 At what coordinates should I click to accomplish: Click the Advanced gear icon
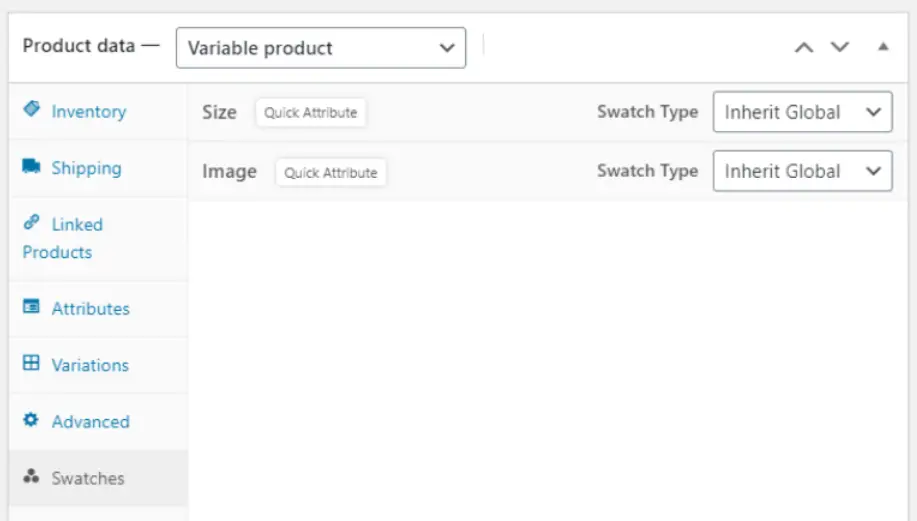[31, 420]
